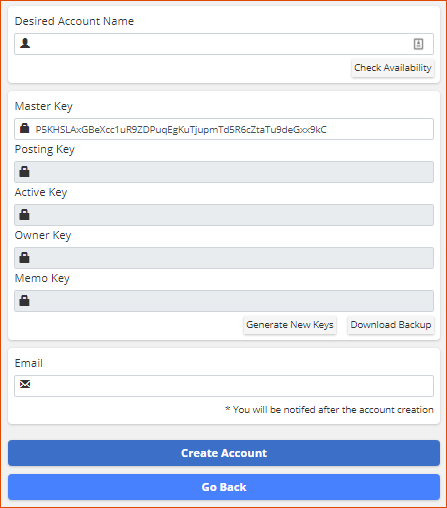Click the lock icon beside Master Key
Screen dimensions: 447x508
(x=24, y=128)
